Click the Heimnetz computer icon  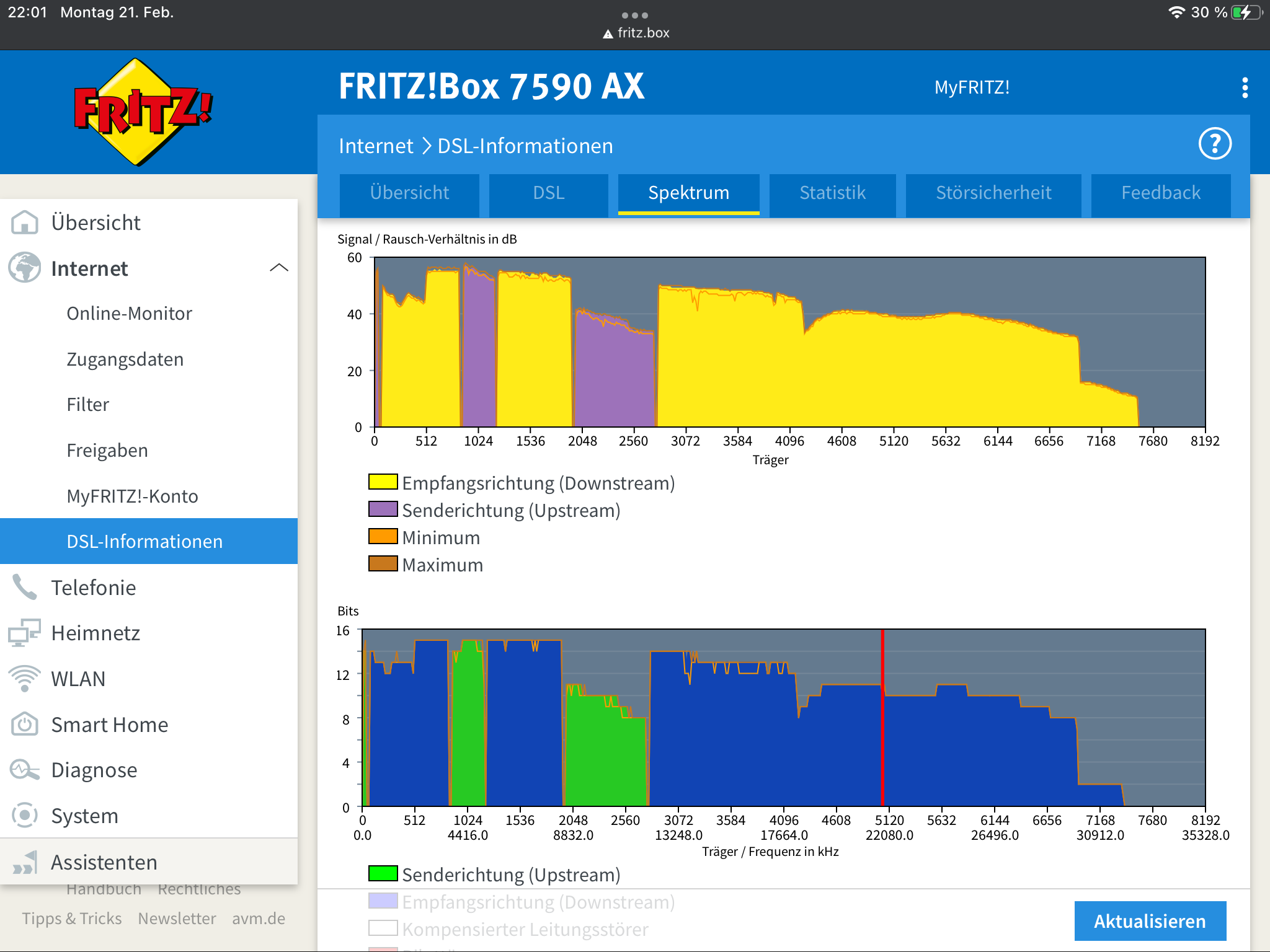click(x=25, y=633)
